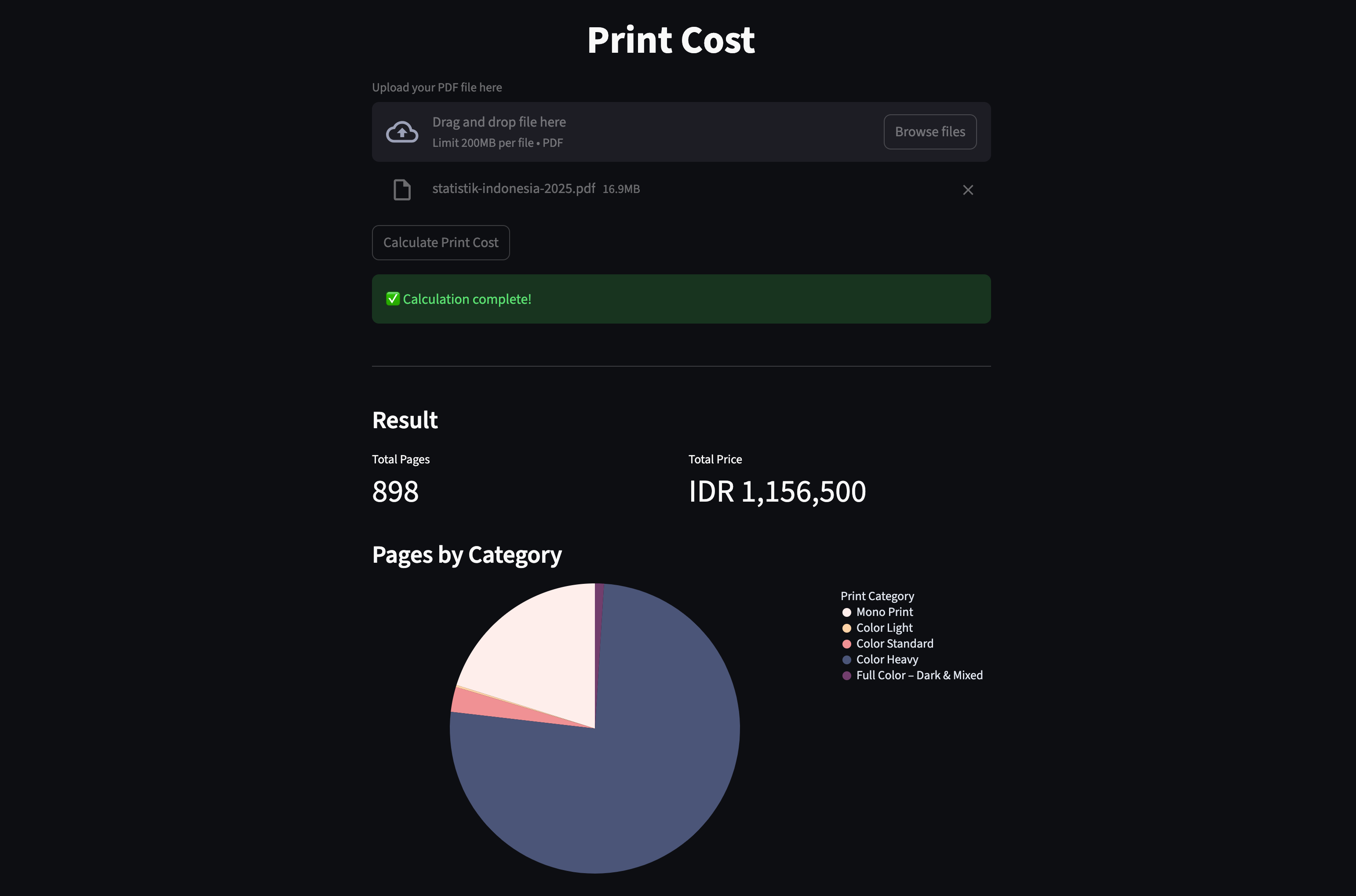Open the Pages by Category section
The width and height of the screenshot is (1356, 896).
point(466,554)
